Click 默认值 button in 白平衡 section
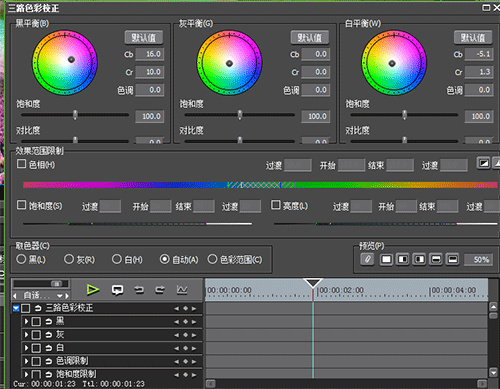 (x=473, y=38)
